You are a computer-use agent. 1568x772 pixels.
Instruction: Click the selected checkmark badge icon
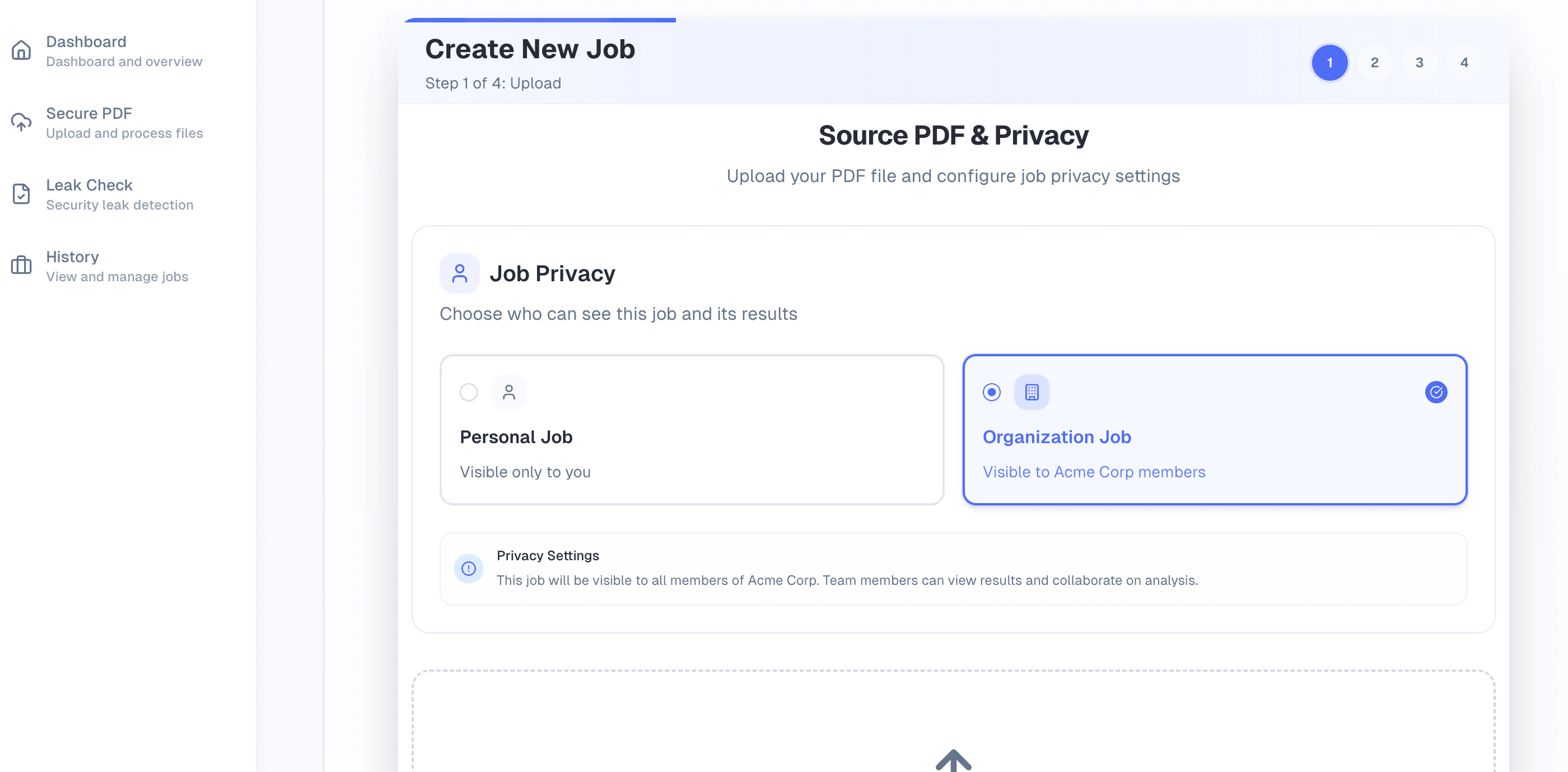(x=1436, y=392)
